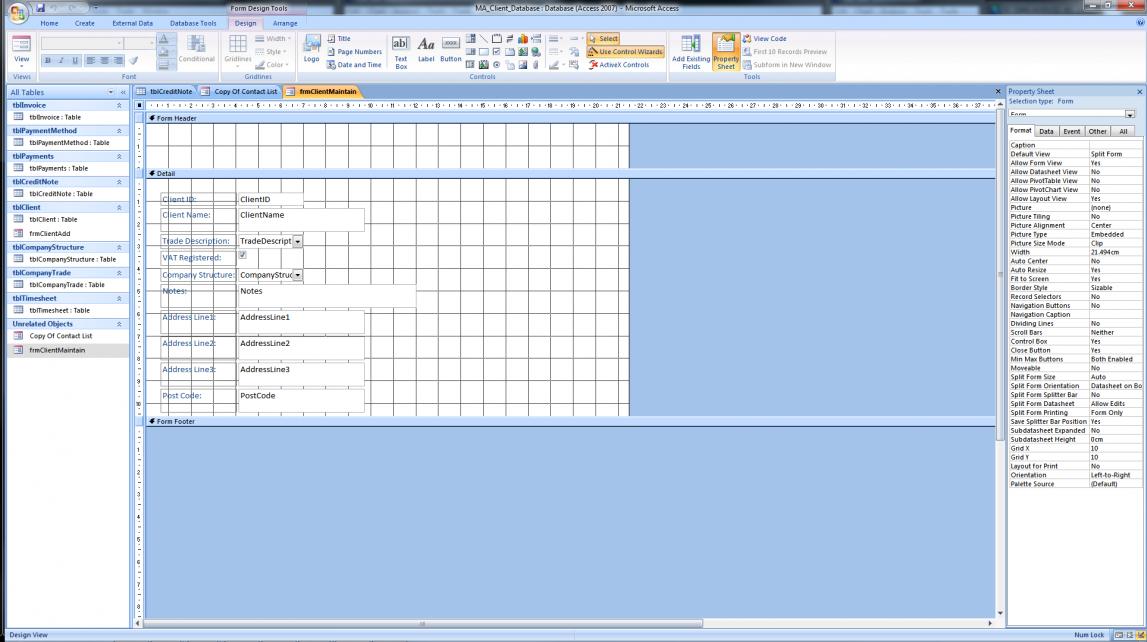Screen dimensions: 1147x642
Task: Click the View button in Views group
Action: pos(21,50)
